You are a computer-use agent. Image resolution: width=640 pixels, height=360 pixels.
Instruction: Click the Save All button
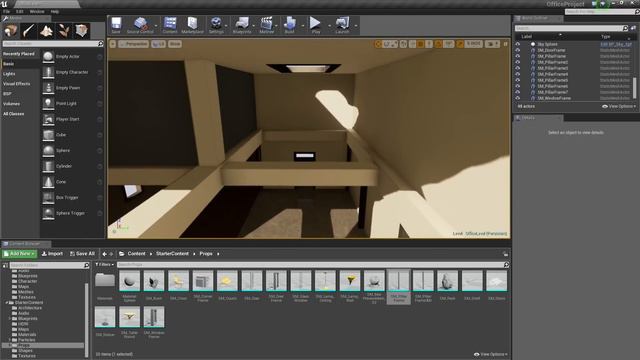(82, 253)
